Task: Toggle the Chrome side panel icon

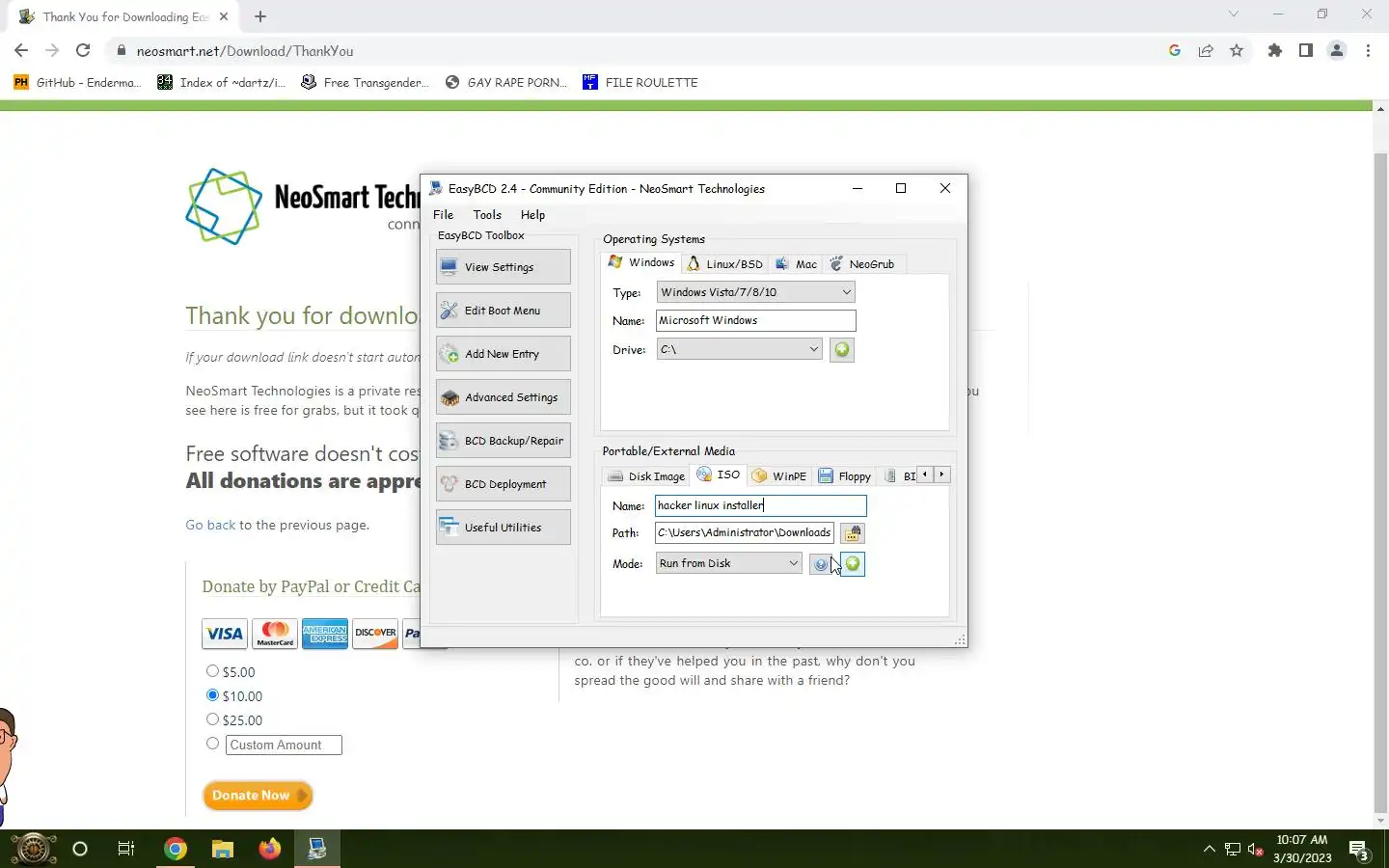Action: [1306, 51]
